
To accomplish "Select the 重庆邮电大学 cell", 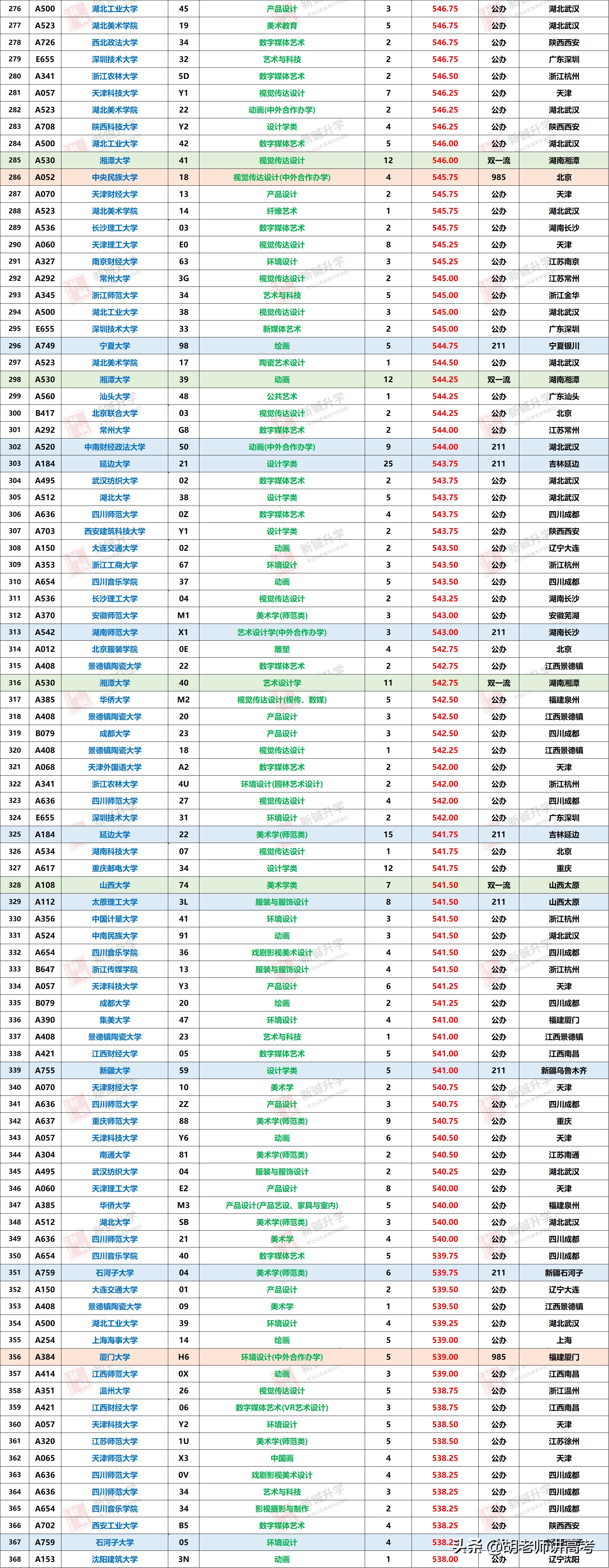I will tap(114, 868).
